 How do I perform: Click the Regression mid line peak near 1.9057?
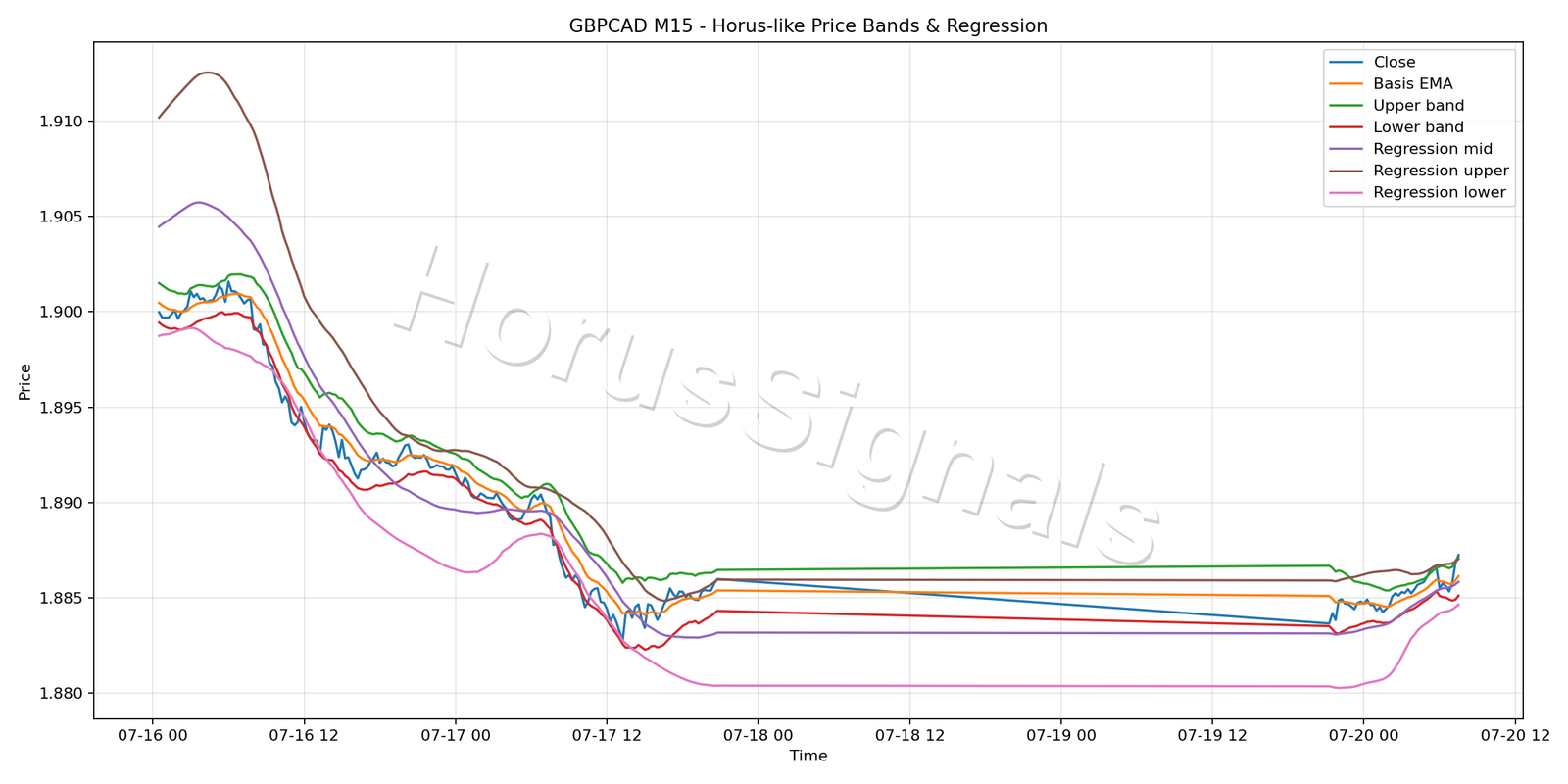[x=198, y=202]
